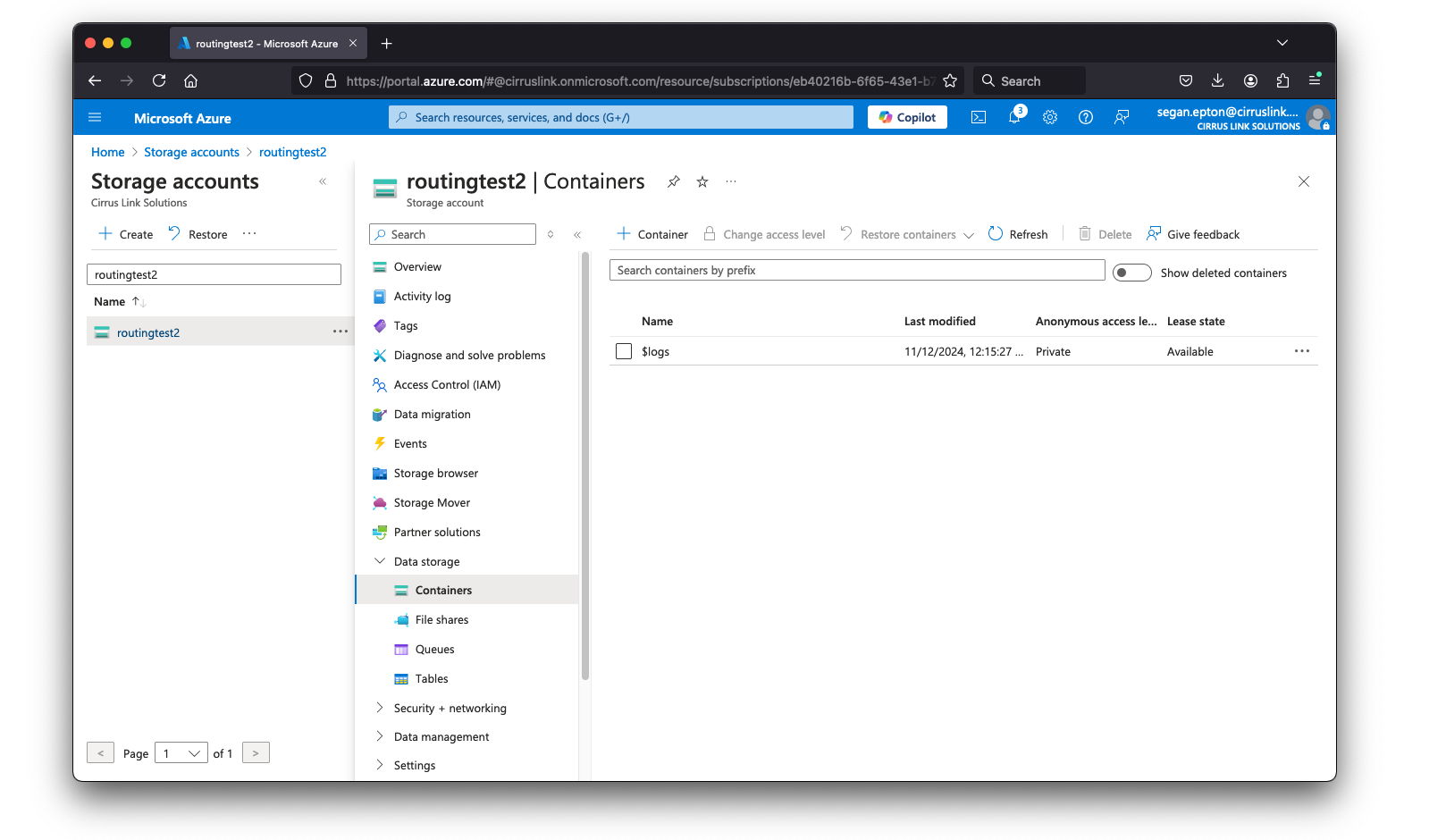Screen dimensions: 1446x840
Task: Select Access Control (IAM) menu item
Action: (447, 384)
